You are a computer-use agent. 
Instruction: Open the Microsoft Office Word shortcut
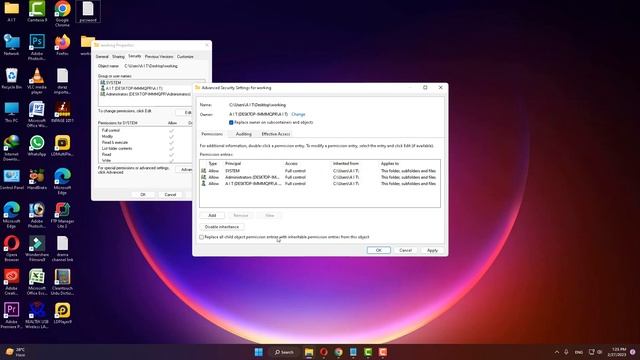pos(37,114)
